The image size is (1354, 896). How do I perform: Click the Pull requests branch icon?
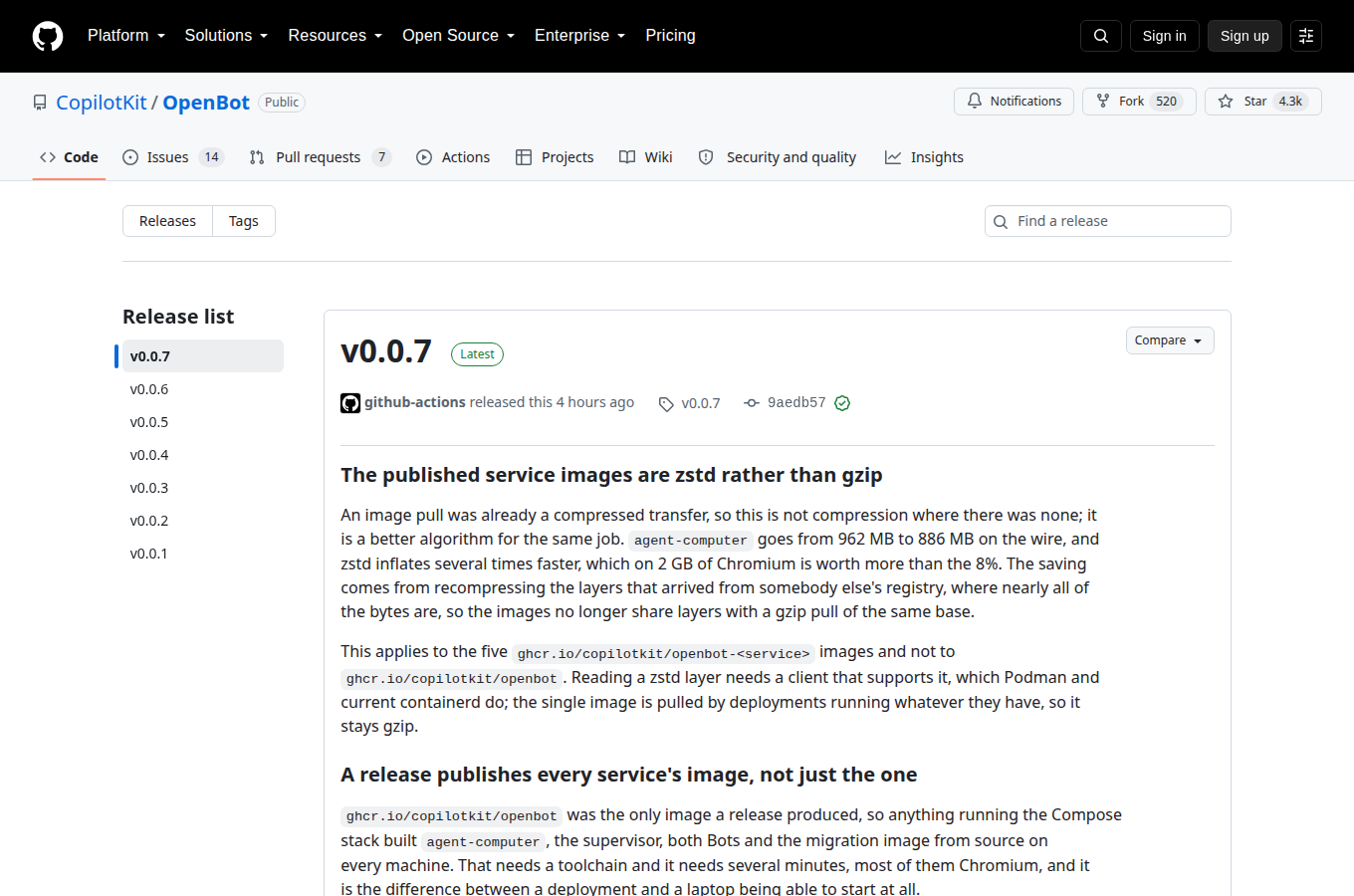pos(257,157)
